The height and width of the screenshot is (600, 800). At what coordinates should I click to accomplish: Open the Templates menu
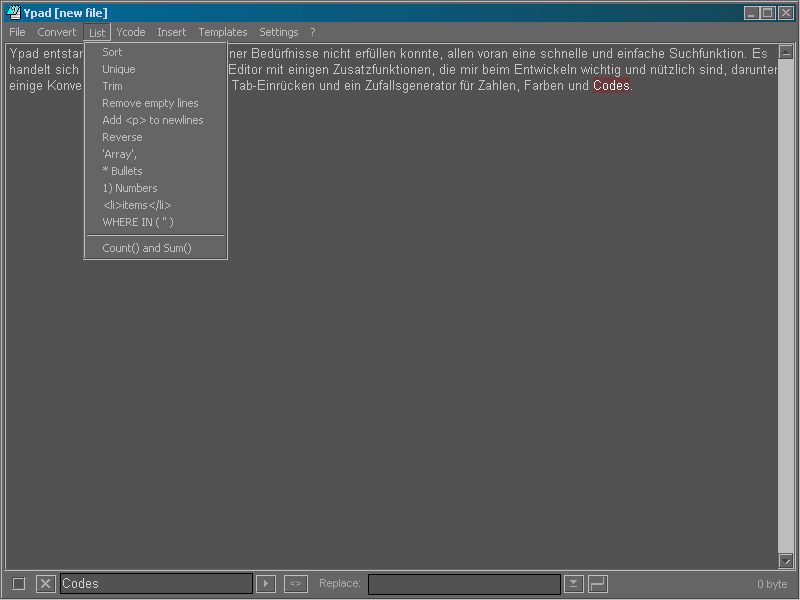(222, 32)
